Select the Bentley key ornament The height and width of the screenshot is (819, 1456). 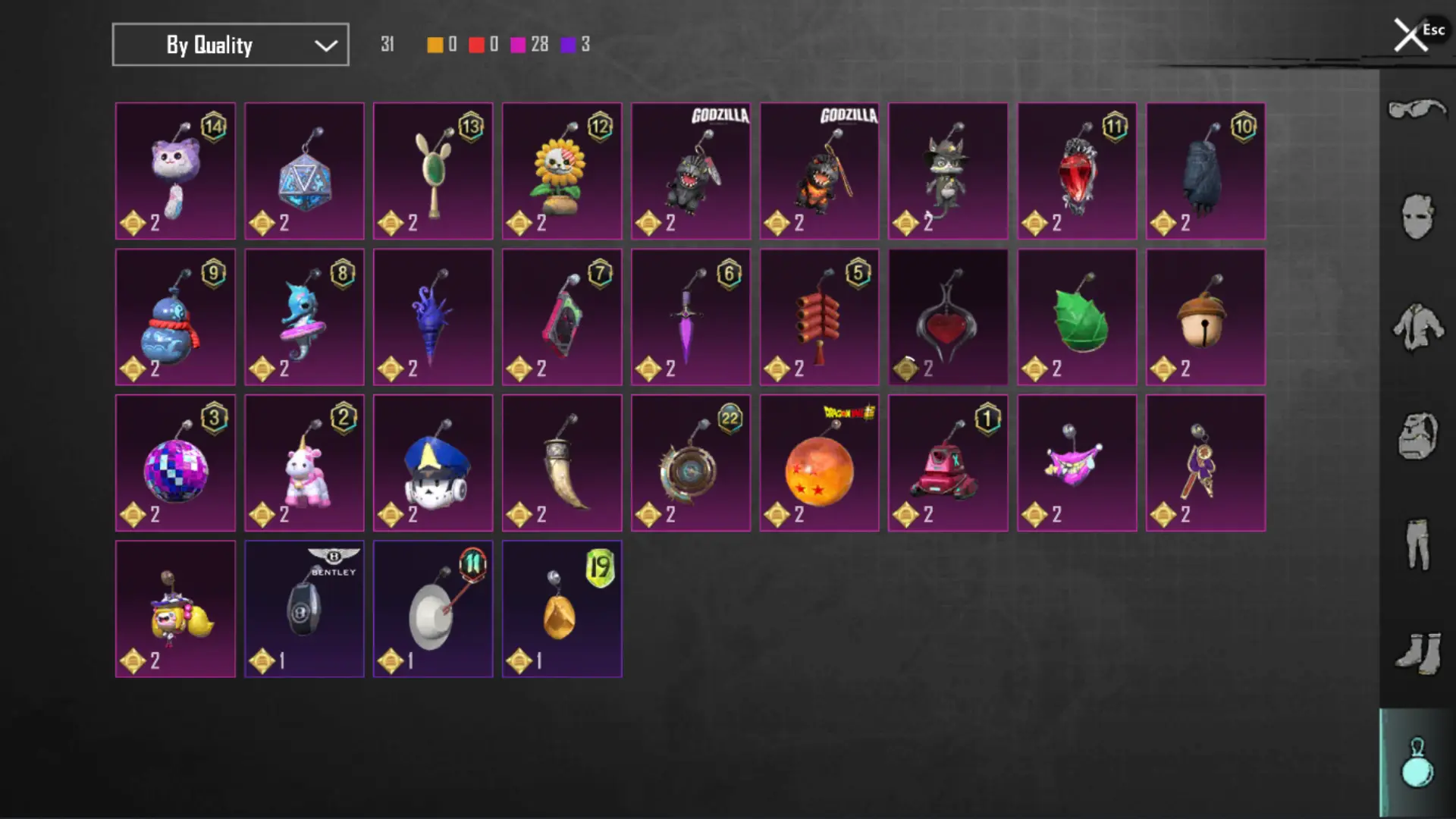(304, 609)
